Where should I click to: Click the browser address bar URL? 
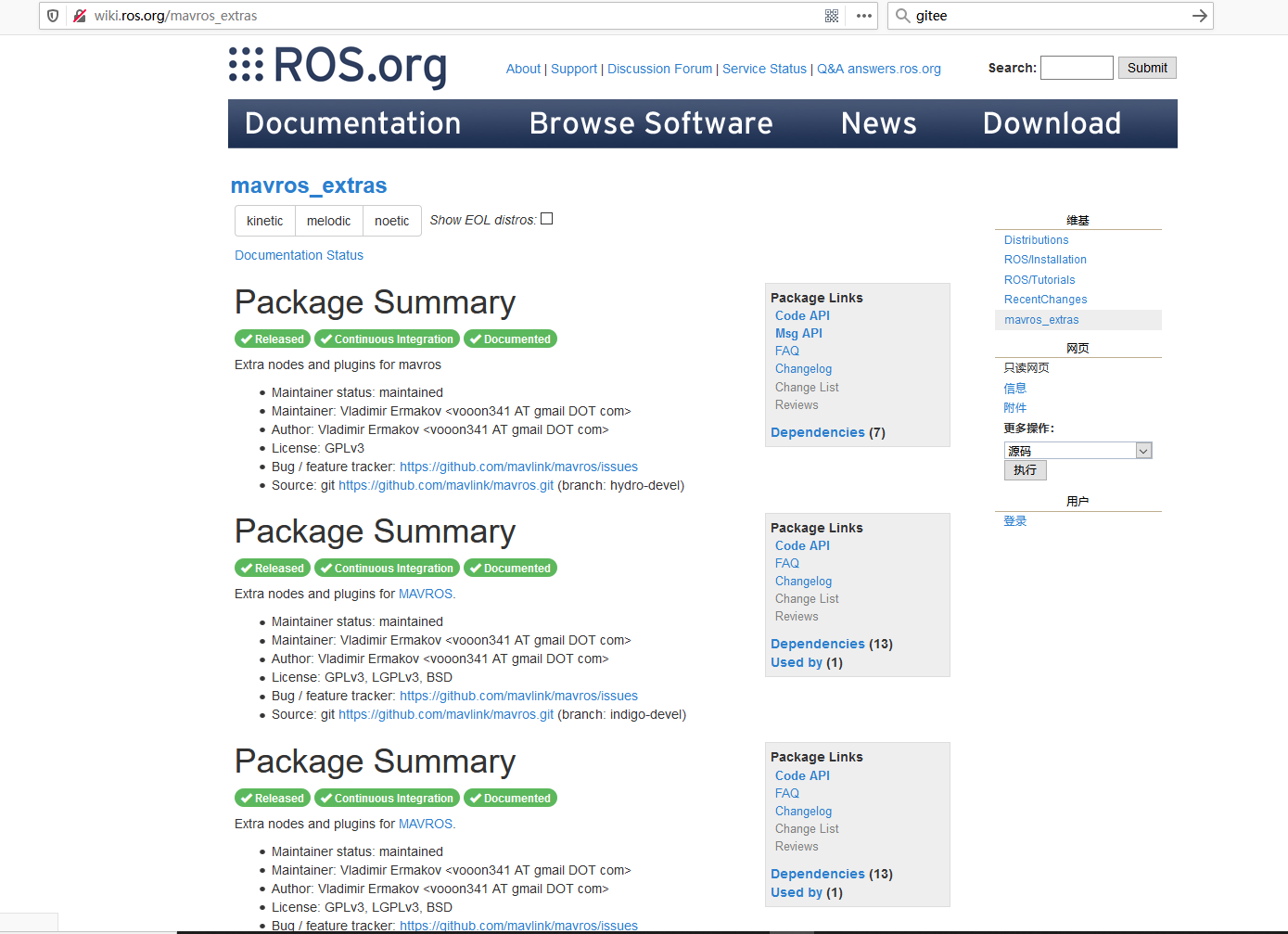176,16
